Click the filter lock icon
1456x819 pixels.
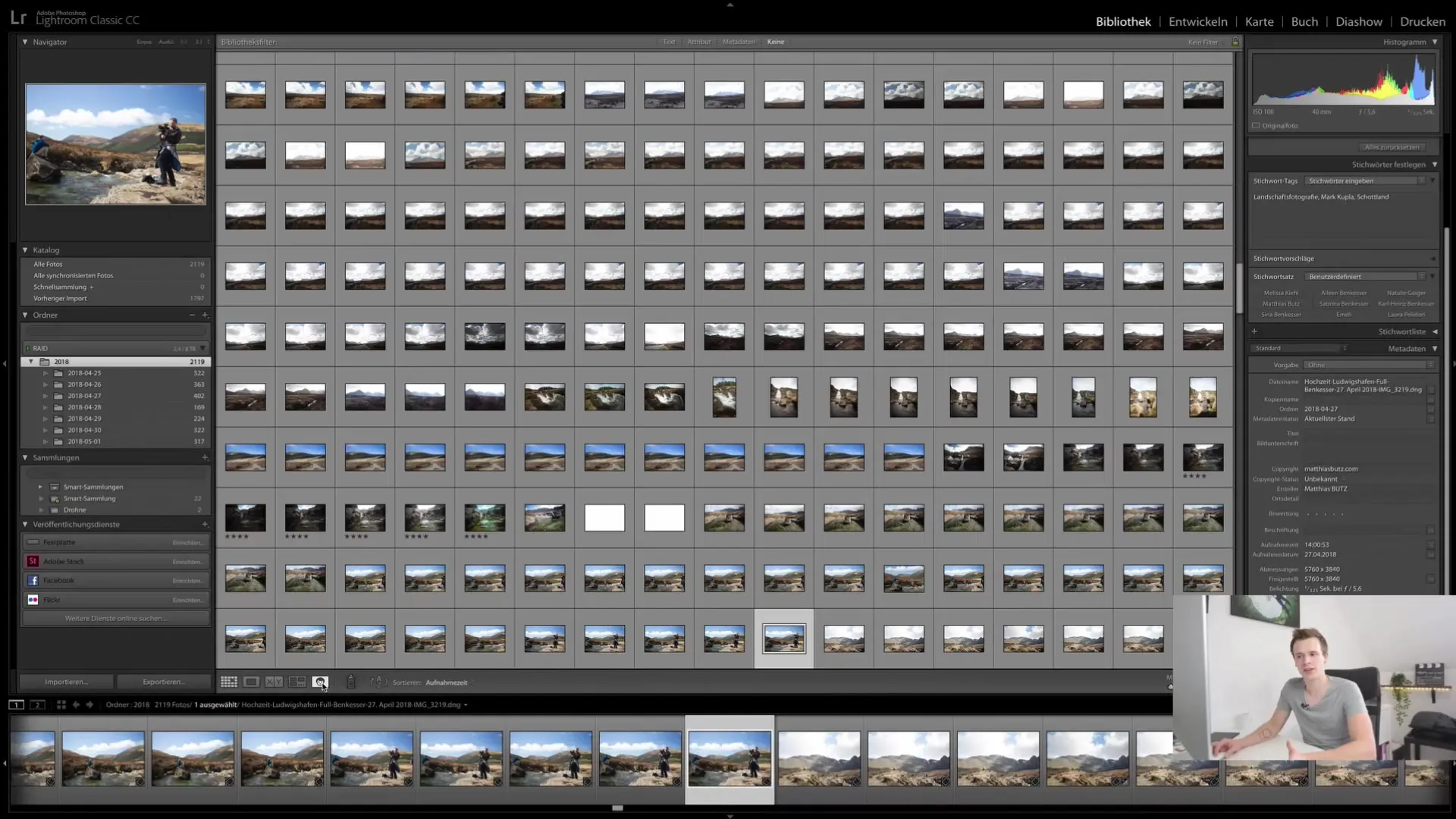point(1235,42)
